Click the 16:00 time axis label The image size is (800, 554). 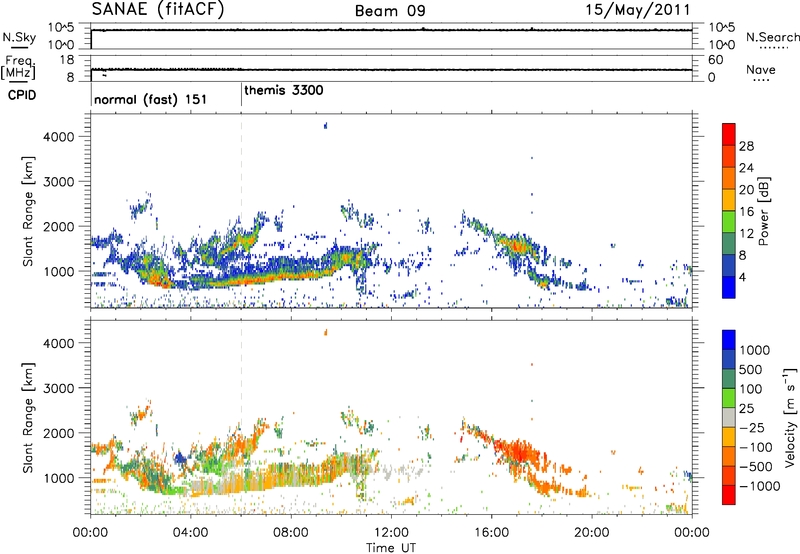point(491,532)
